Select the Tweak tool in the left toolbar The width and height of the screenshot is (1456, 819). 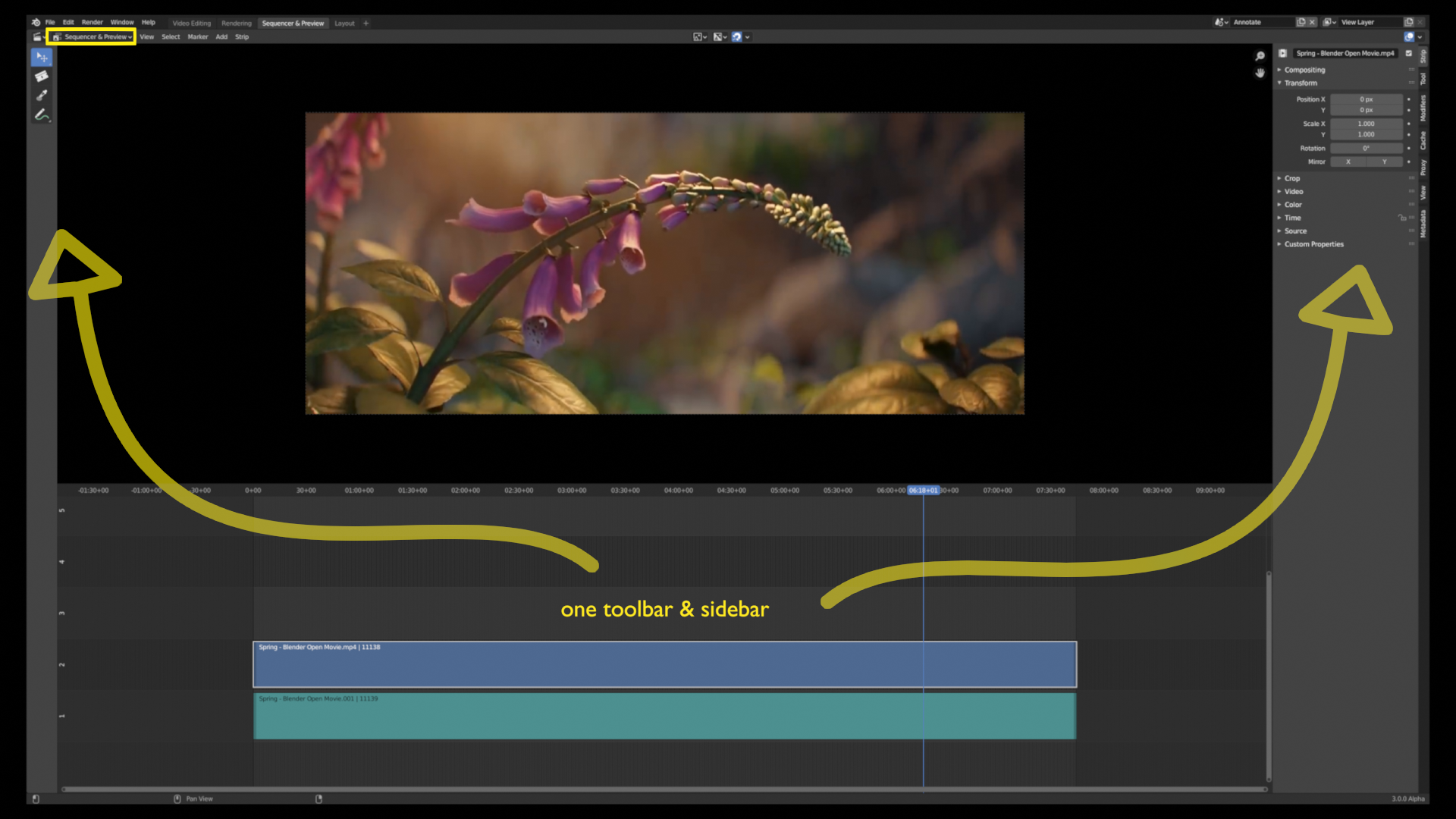tap(42, 57)
